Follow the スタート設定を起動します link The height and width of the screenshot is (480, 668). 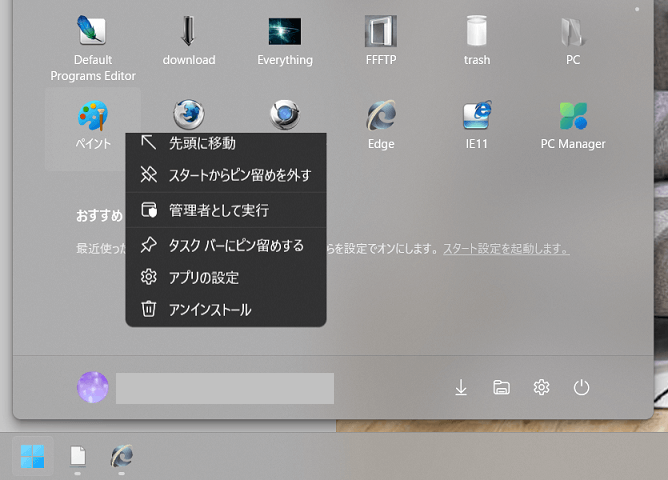(506, 249)
